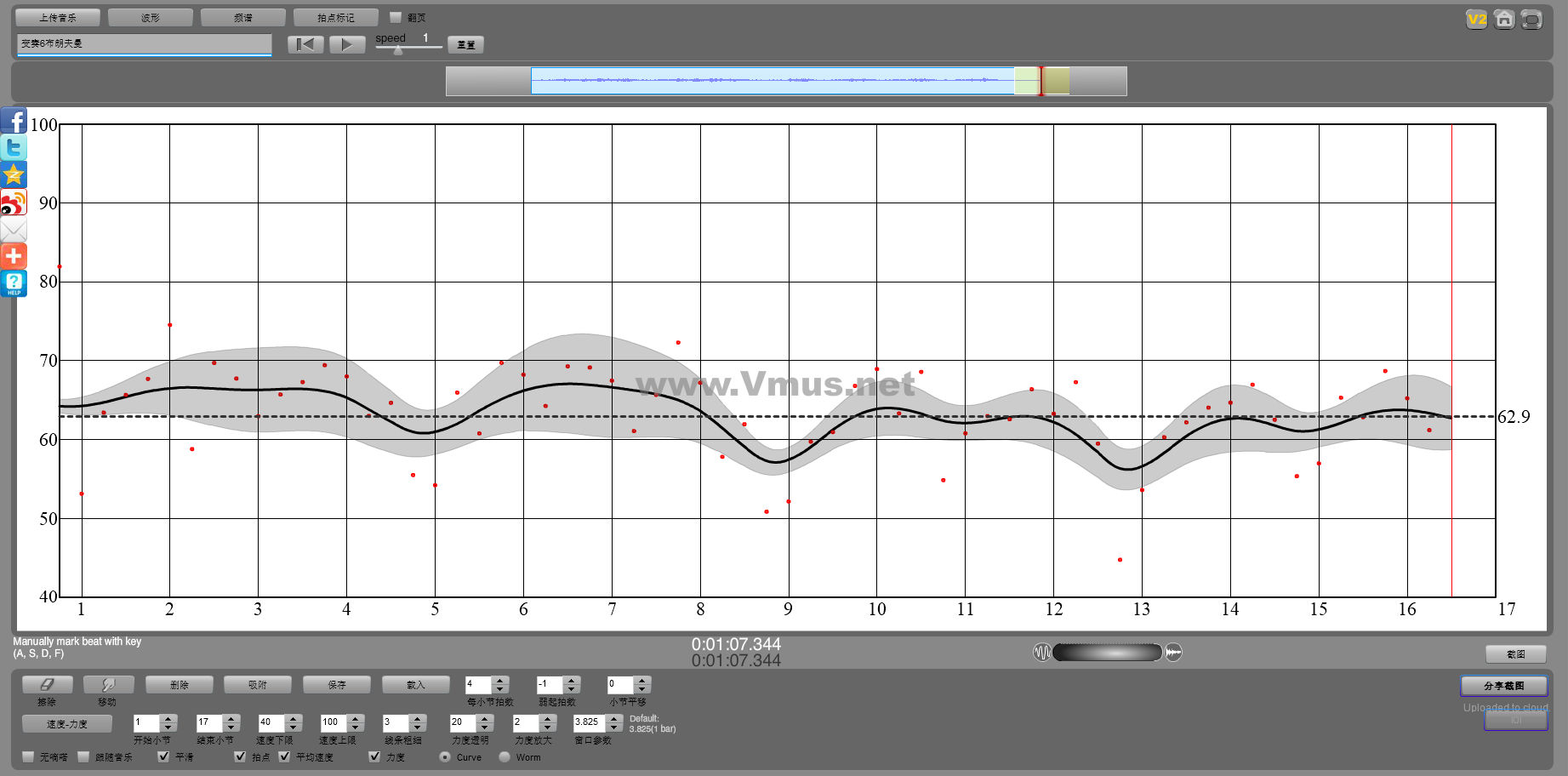Decrease 力度透明 dynamics opacity with down arrow
The width and height of the screenshot is (1568, 776).
pos(485,727)
